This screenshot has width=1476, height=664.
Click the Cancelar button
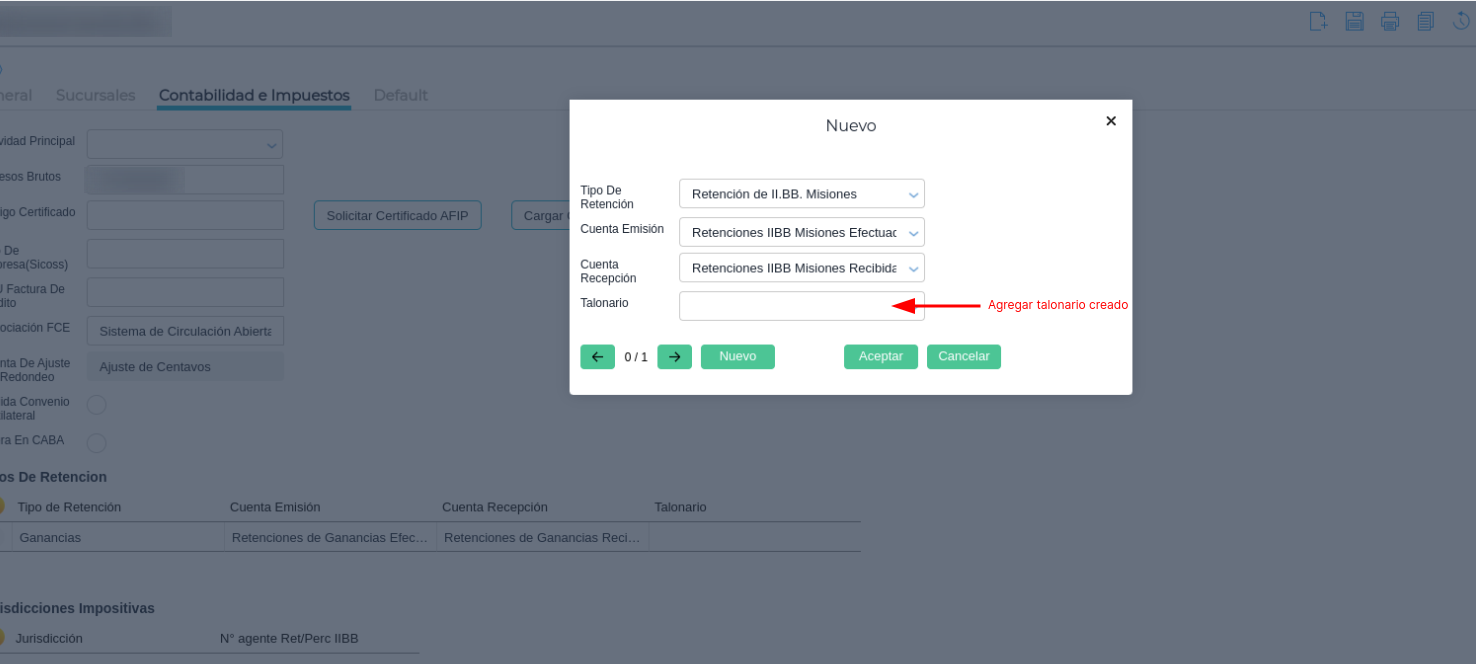point(964,357)
